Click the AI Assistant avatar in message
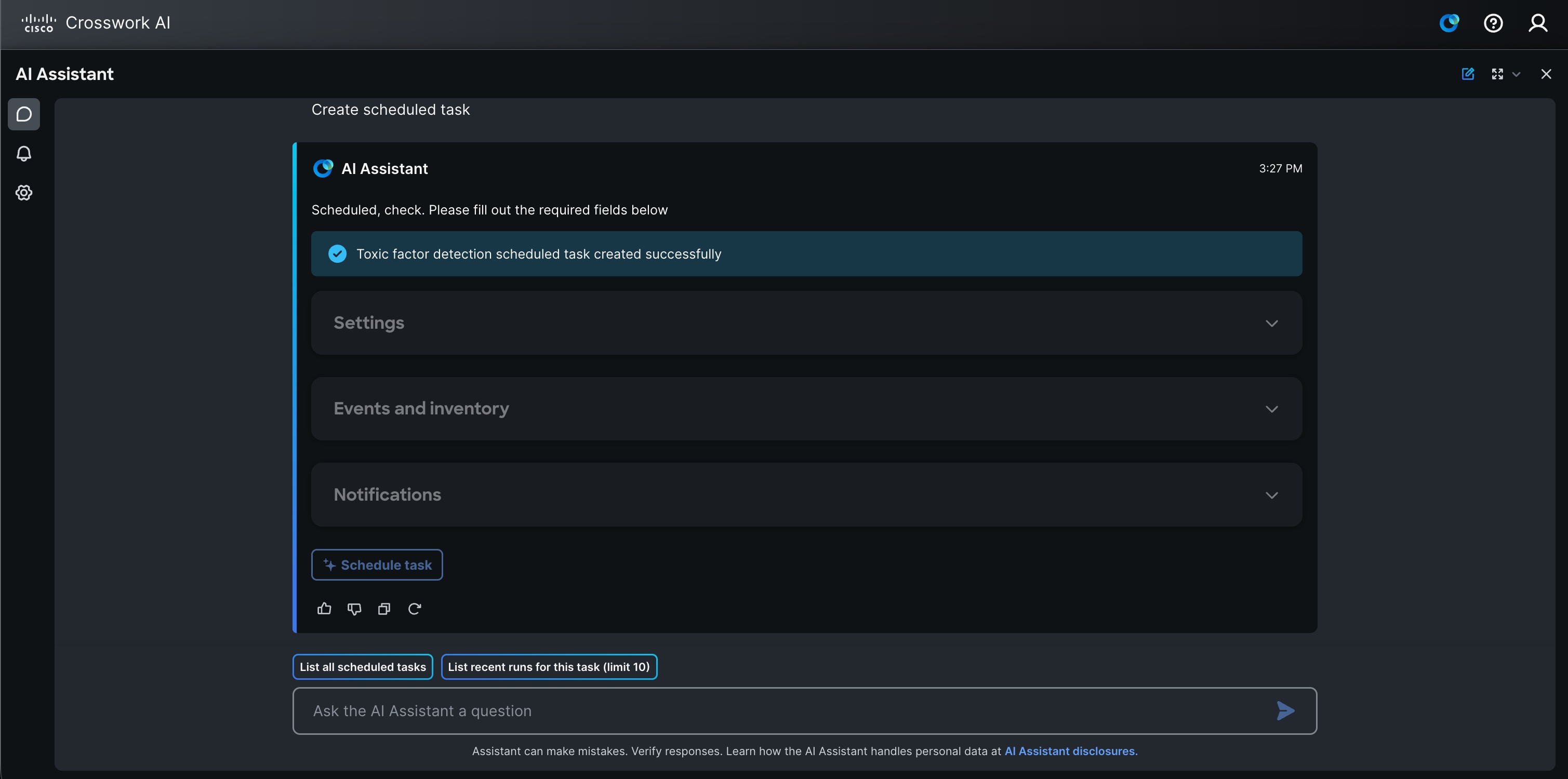1568x779 pixels. [x=323, y=169]
